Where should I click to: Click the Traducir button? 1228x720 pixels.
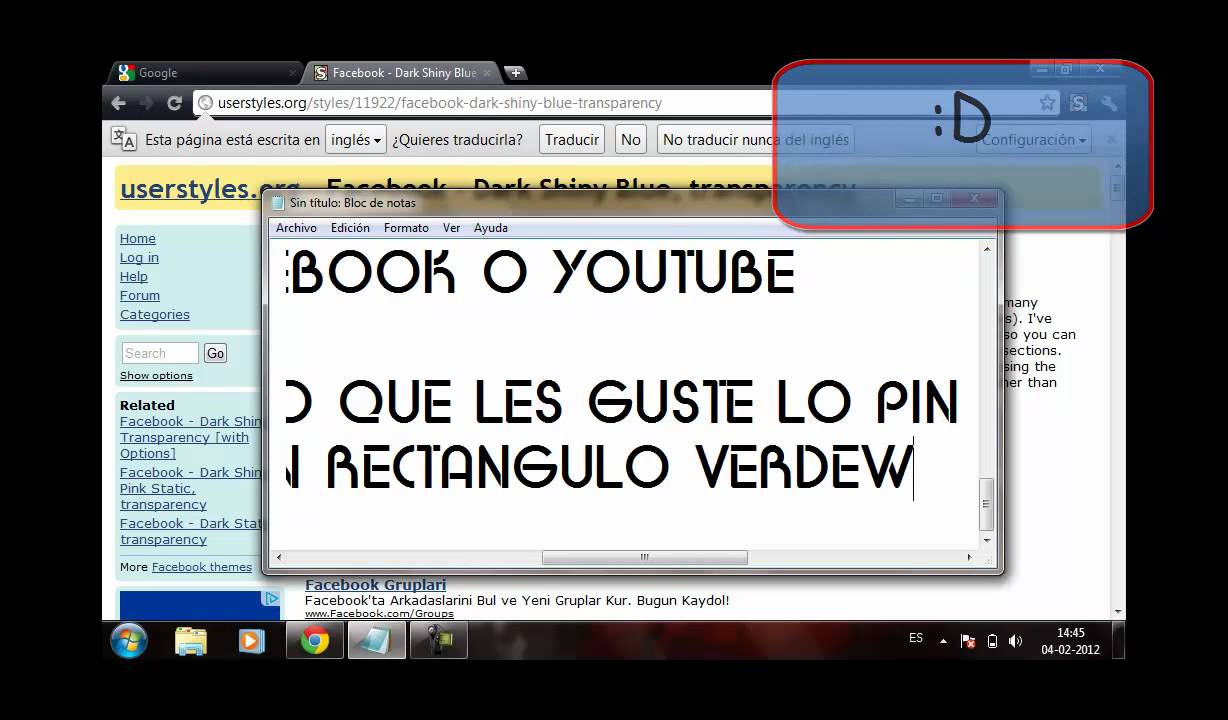(572, 140)
